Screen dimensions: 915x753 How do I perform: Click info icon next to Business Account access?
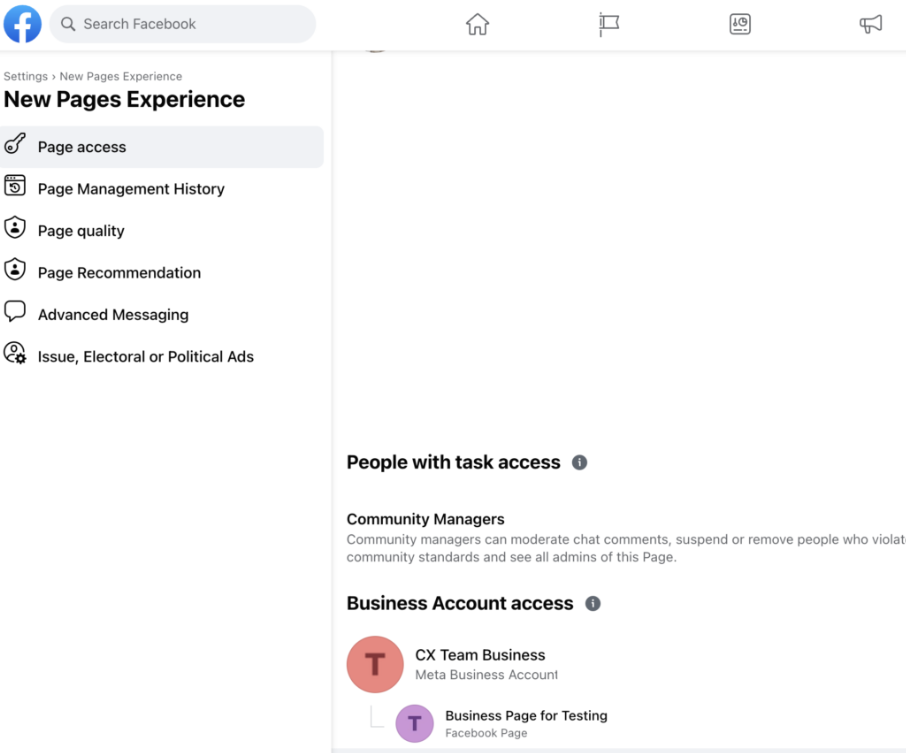[x=593, y=604]
